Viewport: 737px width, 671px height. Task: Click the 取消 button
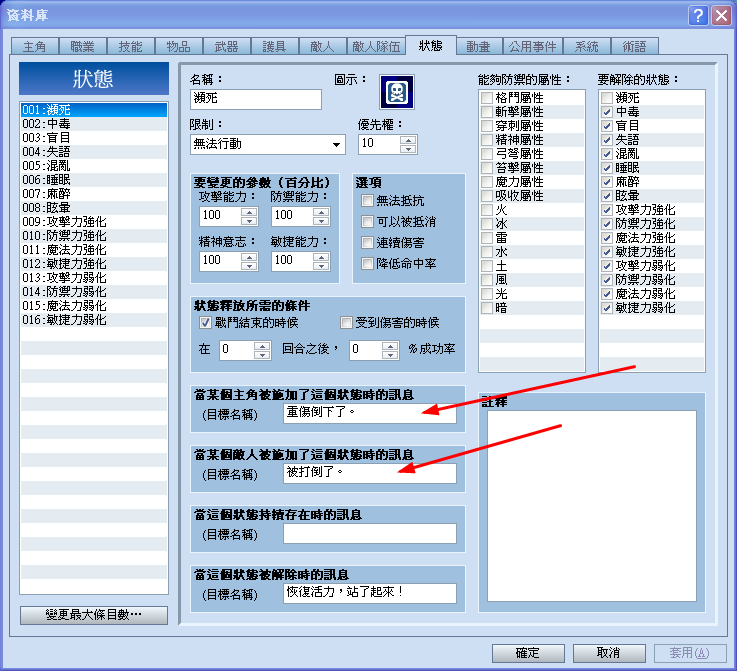pos(609,653)
